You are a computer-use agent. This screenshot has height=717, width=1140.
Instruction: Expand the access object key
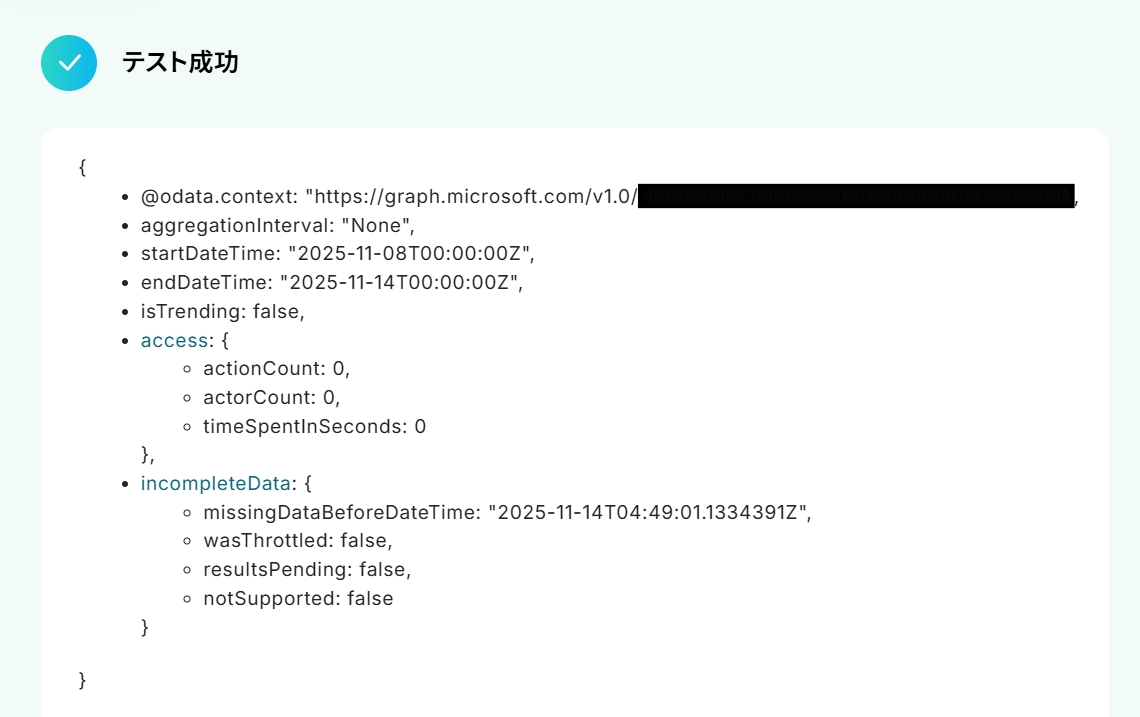point(174,340)
